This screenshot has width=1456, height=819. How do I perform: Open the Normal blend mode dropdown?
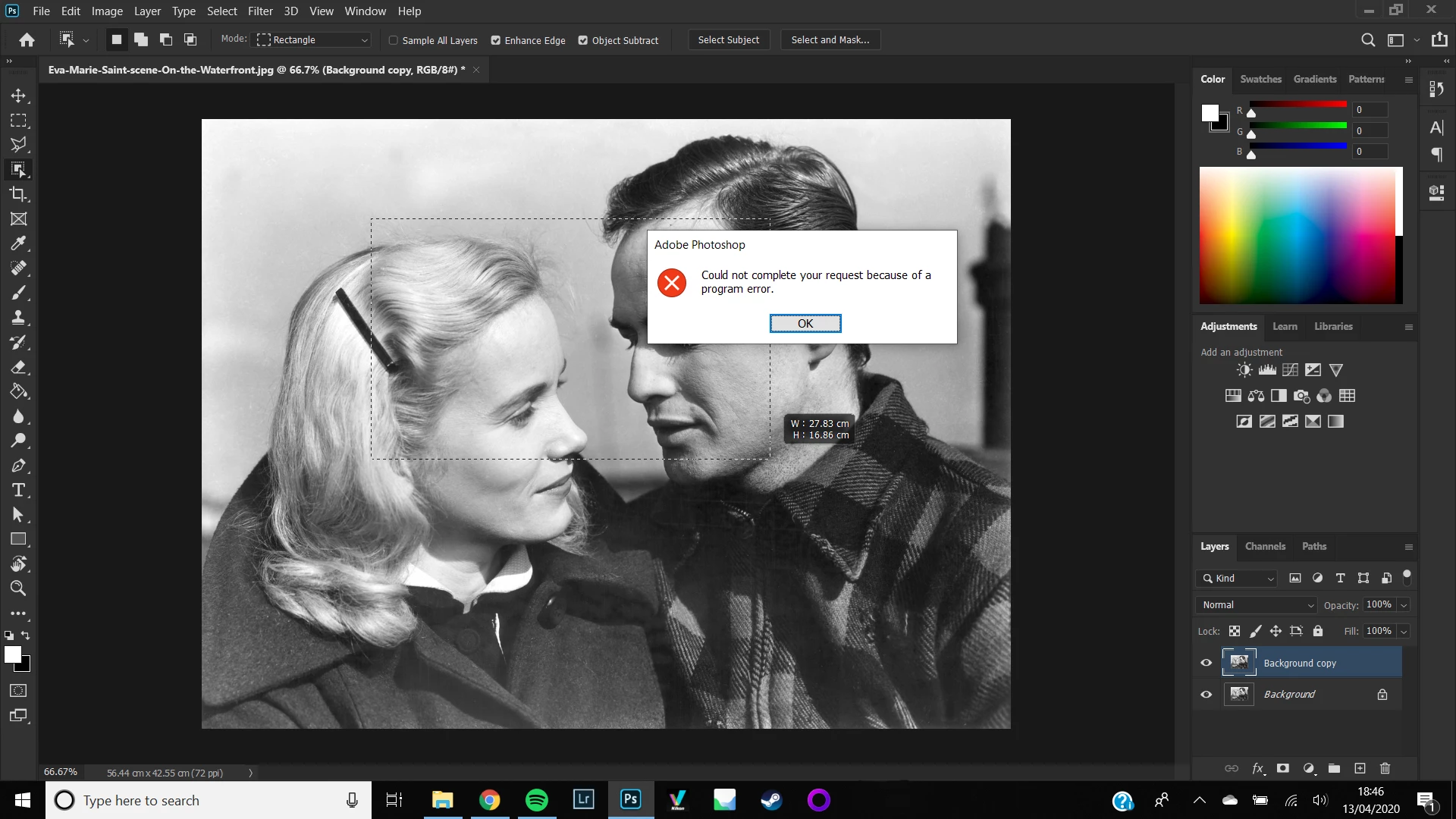[x=1257, y=605]
